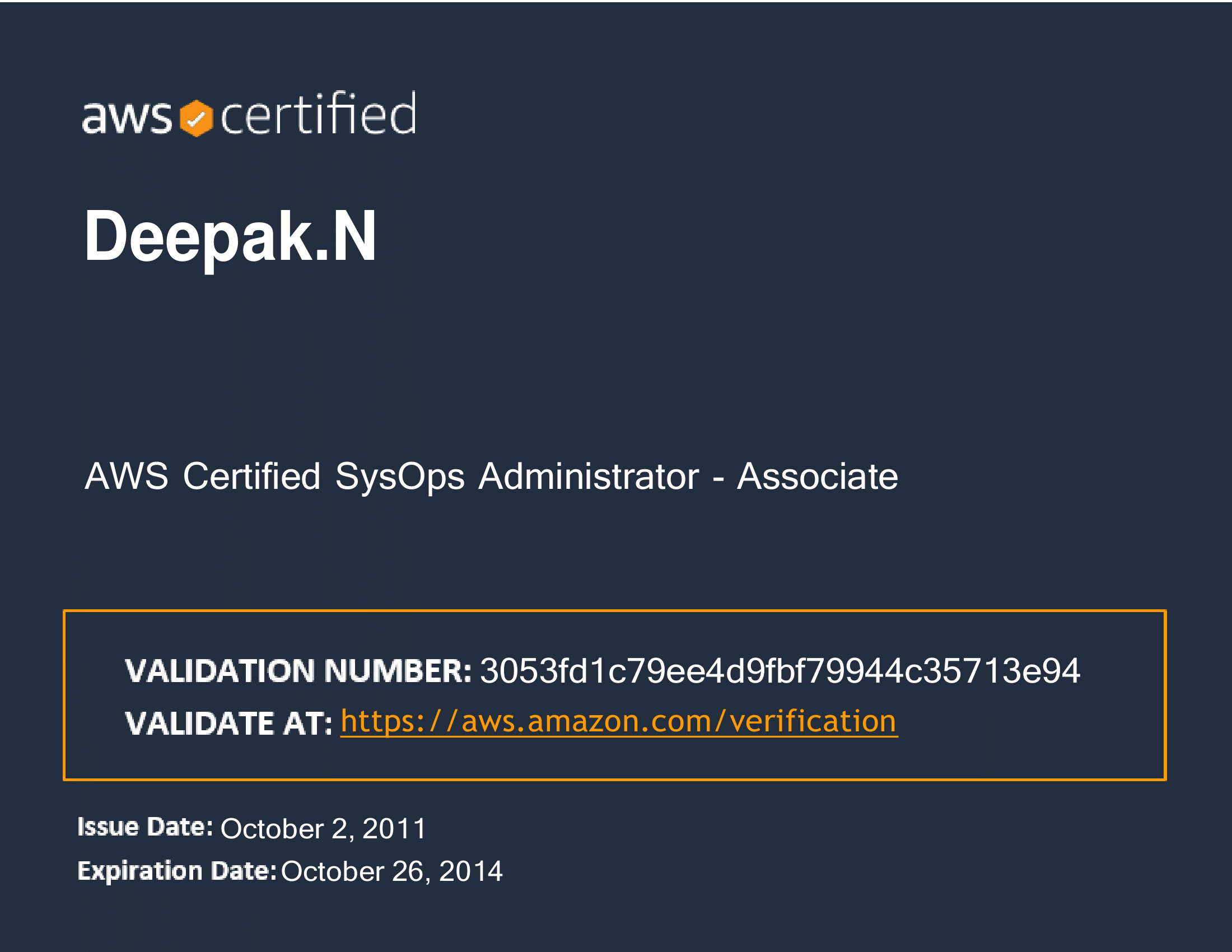The width and height of the screenshot is (1232, 952).
Task: Click the word 'Administrator' in certification title
Action: click(589, 477)
